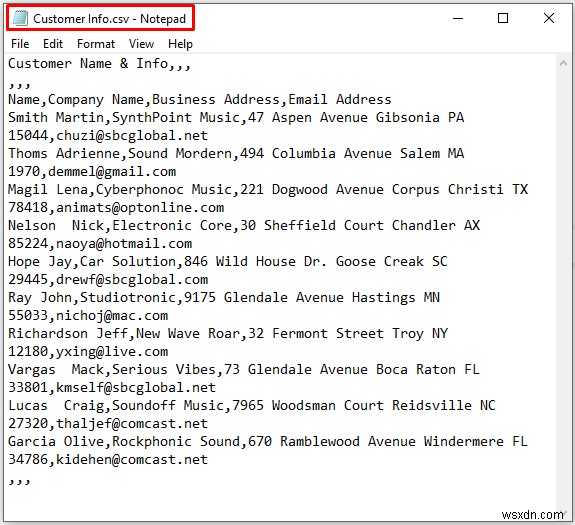This screenshot has height=525, width=575.
Task: Click the email chuzi@sbcglobal.net
Action: (132, 136)
